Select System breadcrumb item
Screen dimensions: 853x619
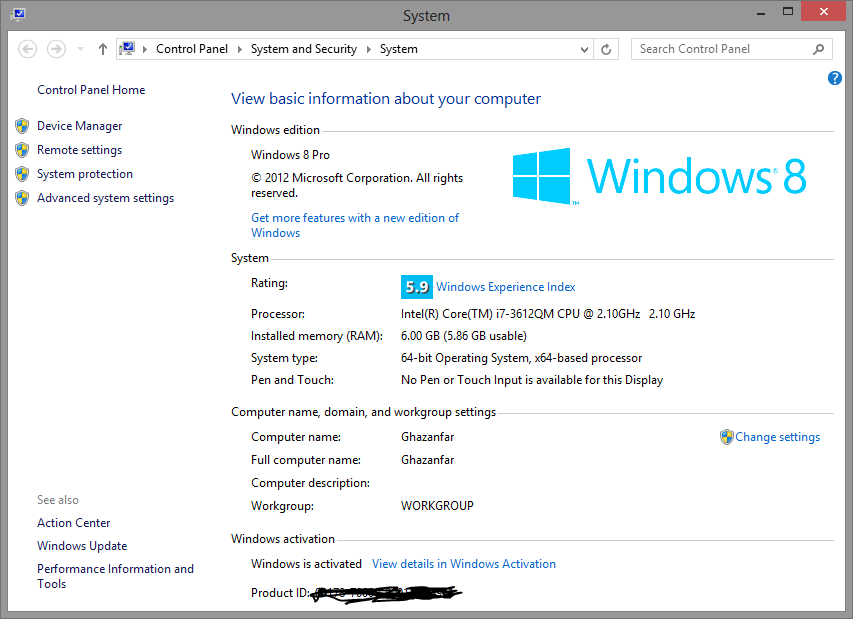398,49
